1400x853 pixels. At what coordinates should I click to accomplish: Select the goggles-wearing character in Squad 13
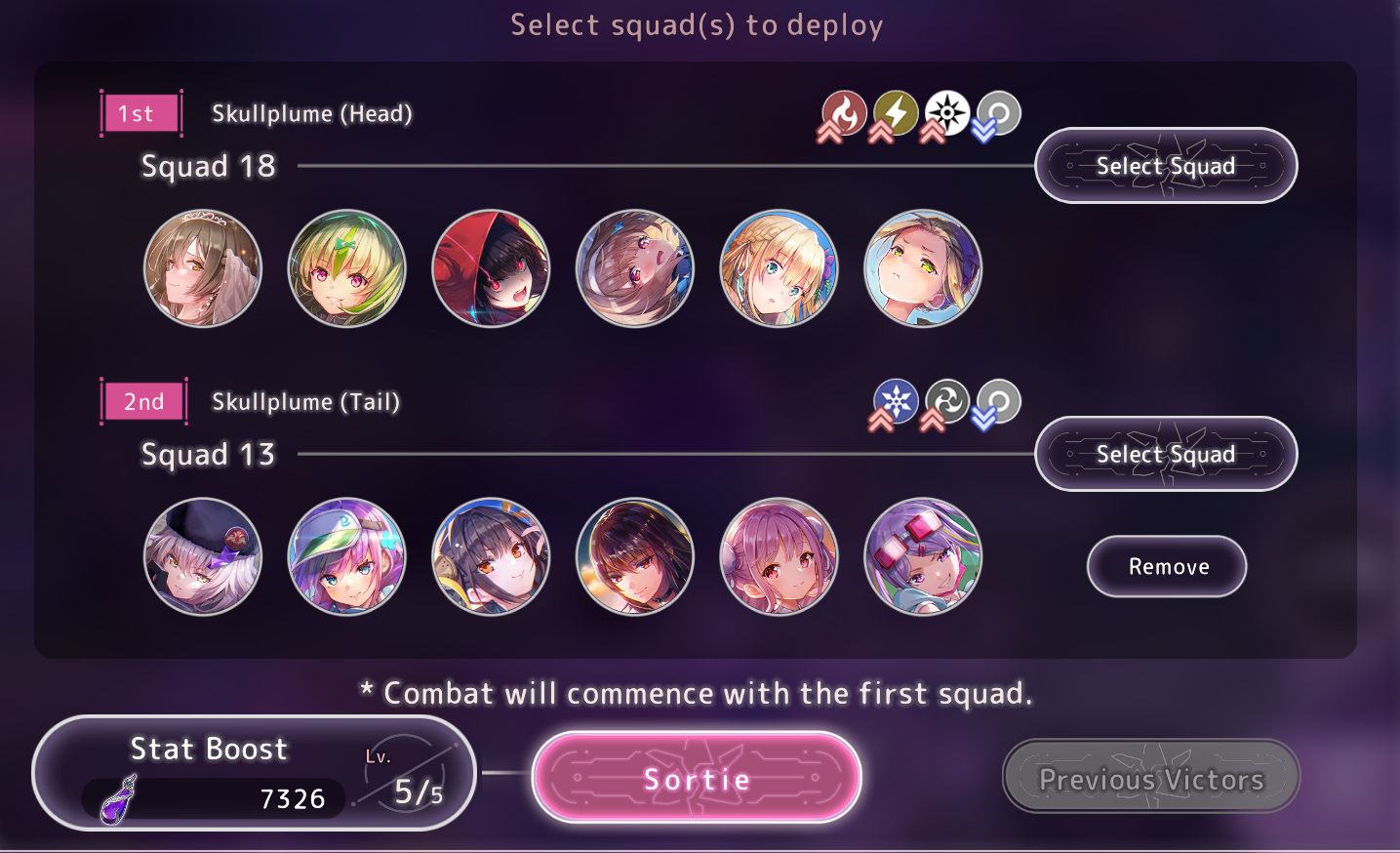point(923,556)
